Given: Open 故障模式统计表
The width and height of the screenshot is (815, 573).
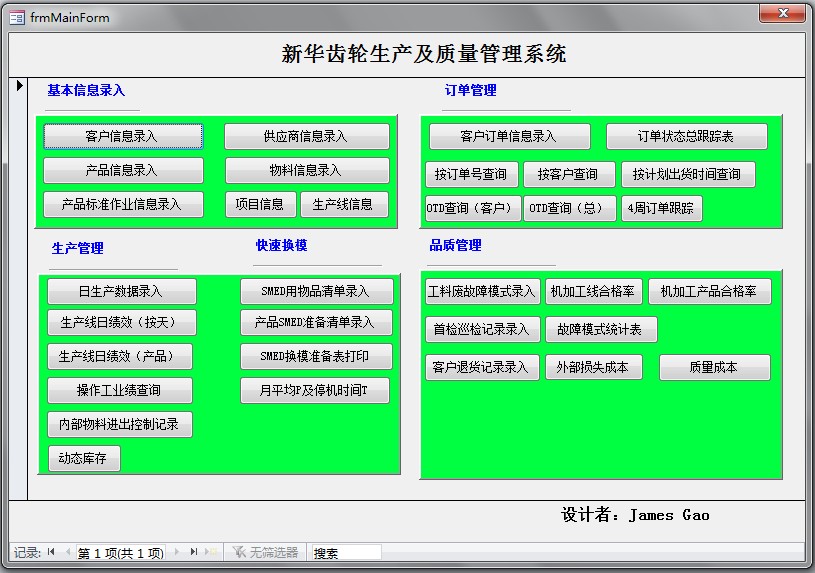Looking at the screenshot, I should tap(601, 329).
